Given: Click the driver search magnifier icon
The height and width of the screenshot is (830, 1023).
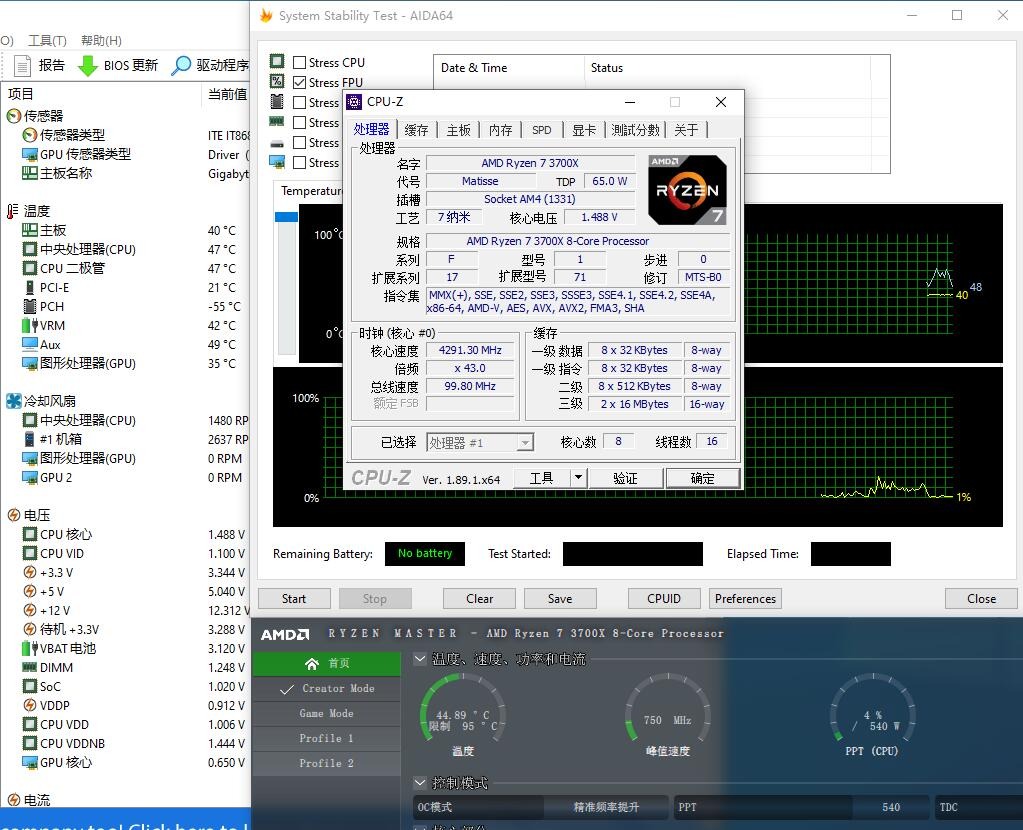Looking at the screenshot, I should pos(181,65).
